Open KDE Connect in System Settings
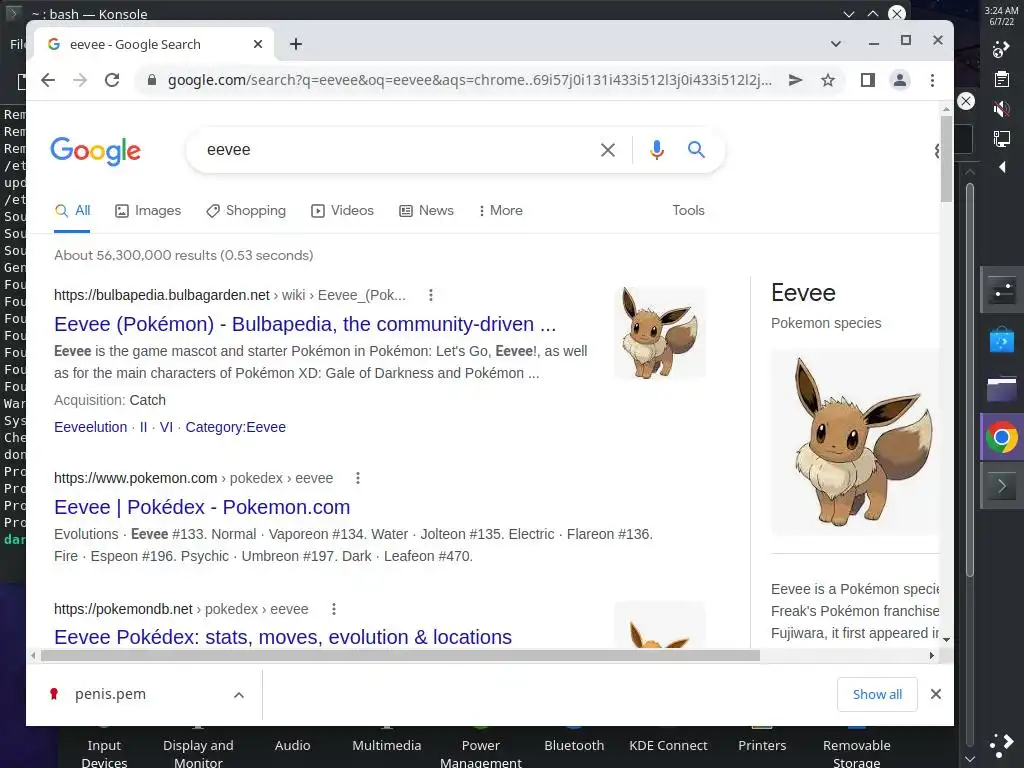Screen dimensions: 1024x768 pyautogui.click(x=668, y=745)
